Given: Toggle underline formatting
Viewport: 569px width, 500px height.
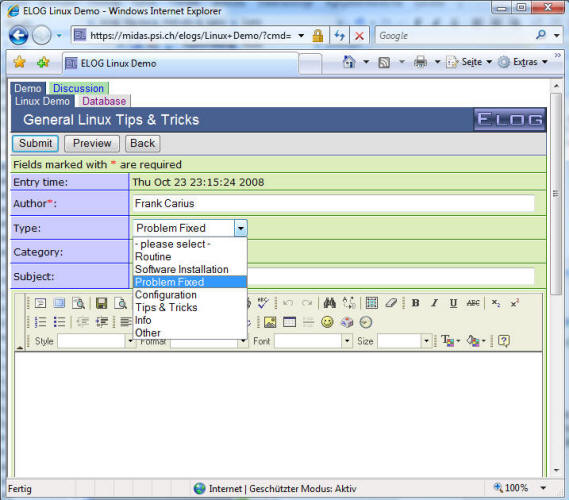Looking at the screenshot, I should coord(453,303).
